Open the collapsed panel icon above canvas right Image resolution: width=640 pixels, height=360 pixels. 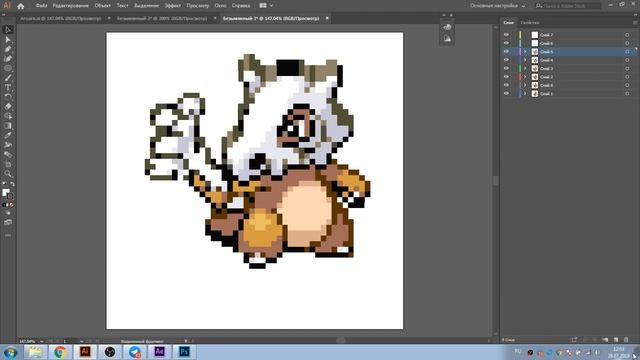coord(447,27)
